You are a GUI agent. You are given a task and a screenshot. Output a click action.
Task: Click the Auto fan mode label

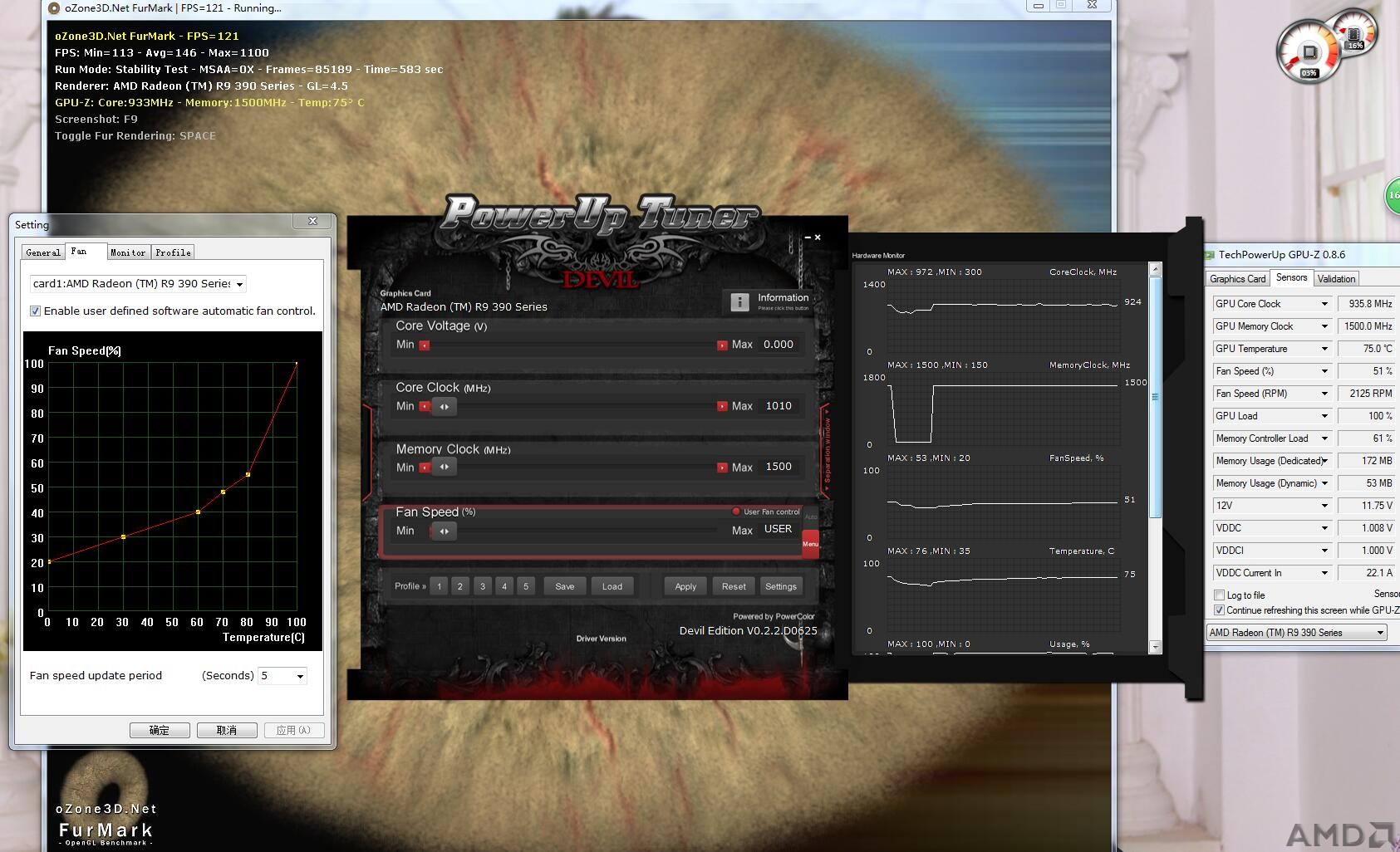(x=811, y=517)
